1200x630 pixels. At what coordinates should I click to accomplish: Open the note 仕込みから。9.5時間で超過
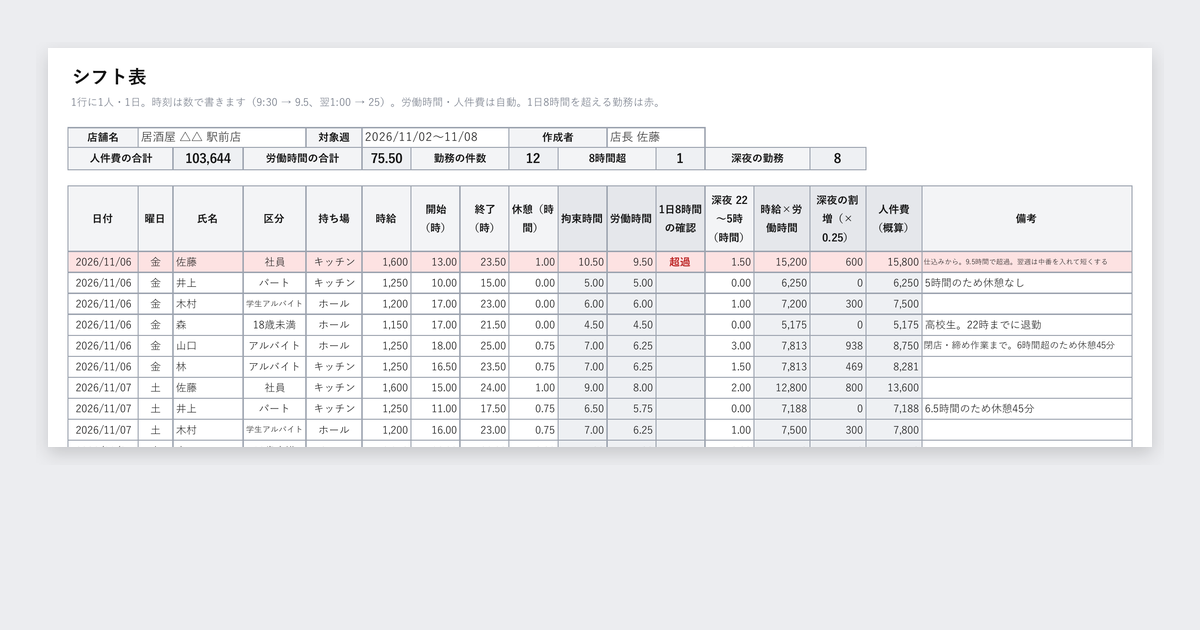pos(1026,262)
